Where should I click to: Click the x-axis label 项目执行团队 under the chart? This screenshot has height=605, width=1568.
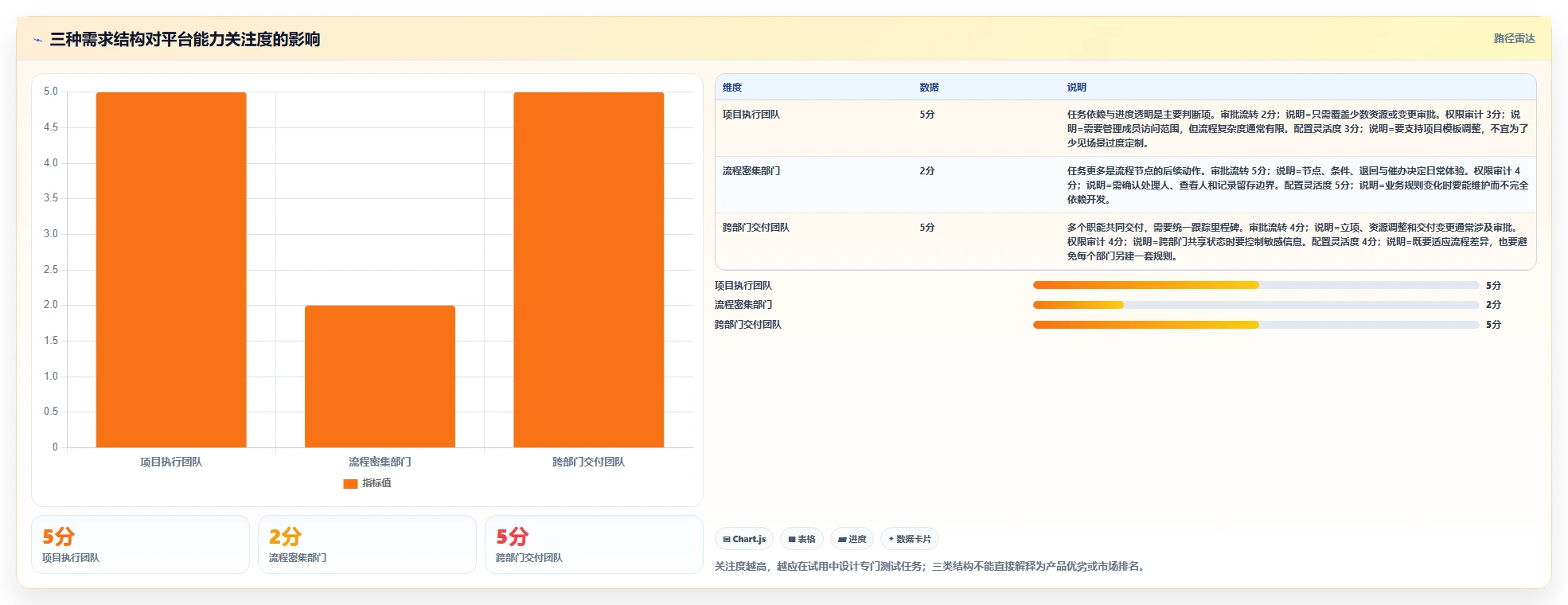point(171,462)
